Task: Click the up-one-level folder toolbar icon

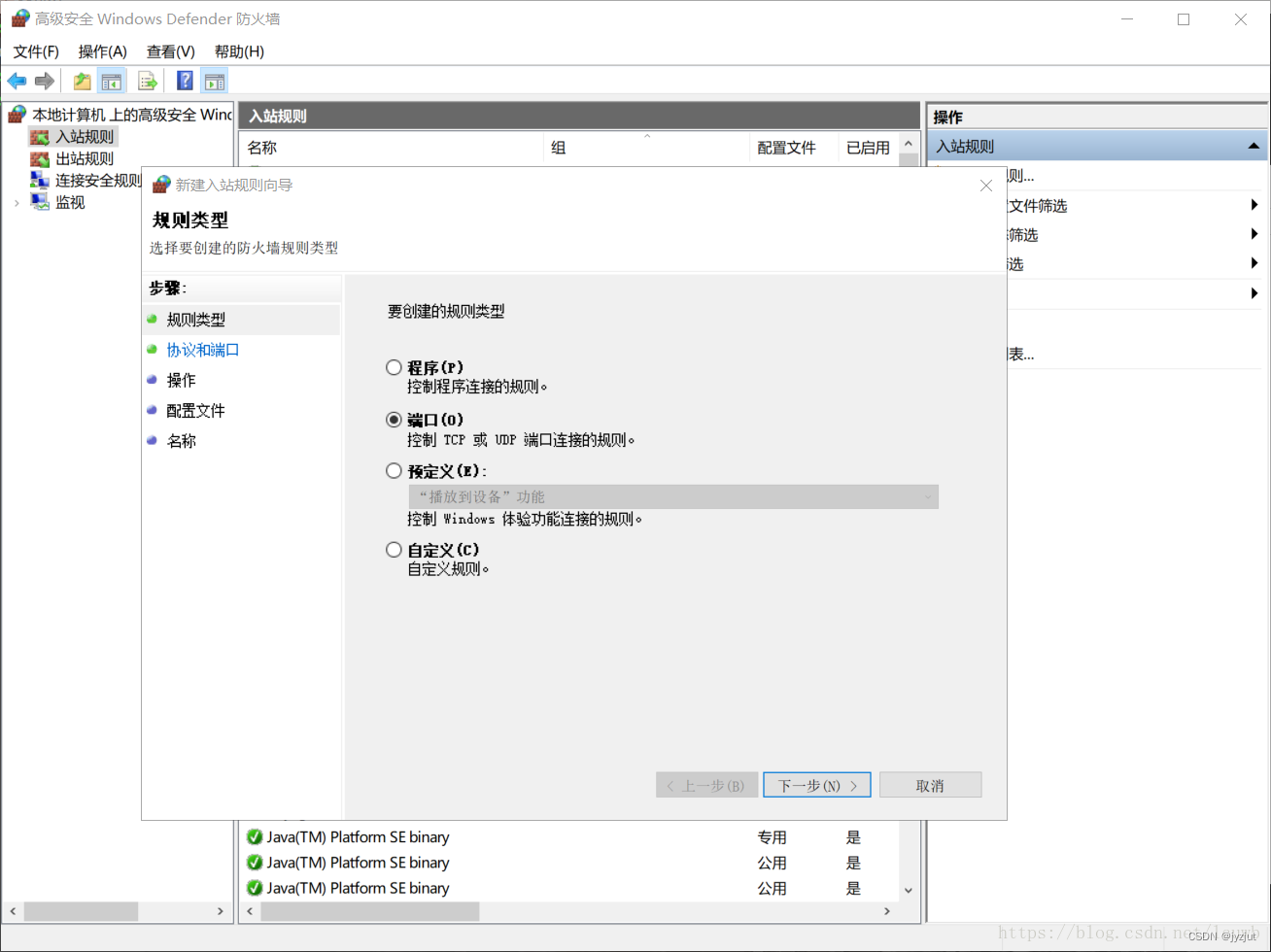Action: click(x=83, y=81)
